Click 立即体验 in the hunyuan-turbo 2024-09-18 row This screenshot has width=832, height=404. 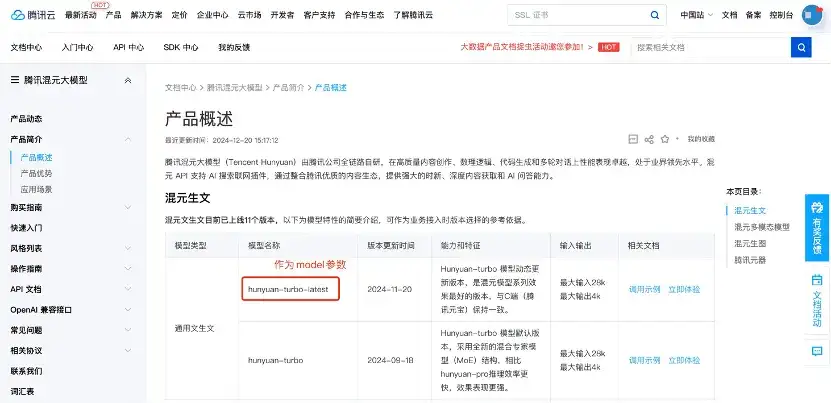tap(684, 360)
